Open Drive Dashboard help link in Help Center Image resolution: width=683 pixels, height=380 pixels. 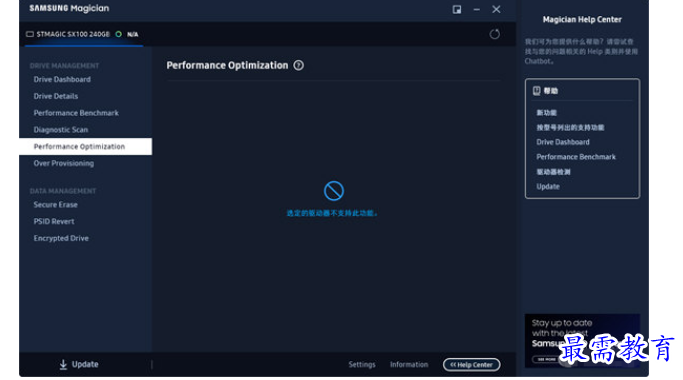563,142
